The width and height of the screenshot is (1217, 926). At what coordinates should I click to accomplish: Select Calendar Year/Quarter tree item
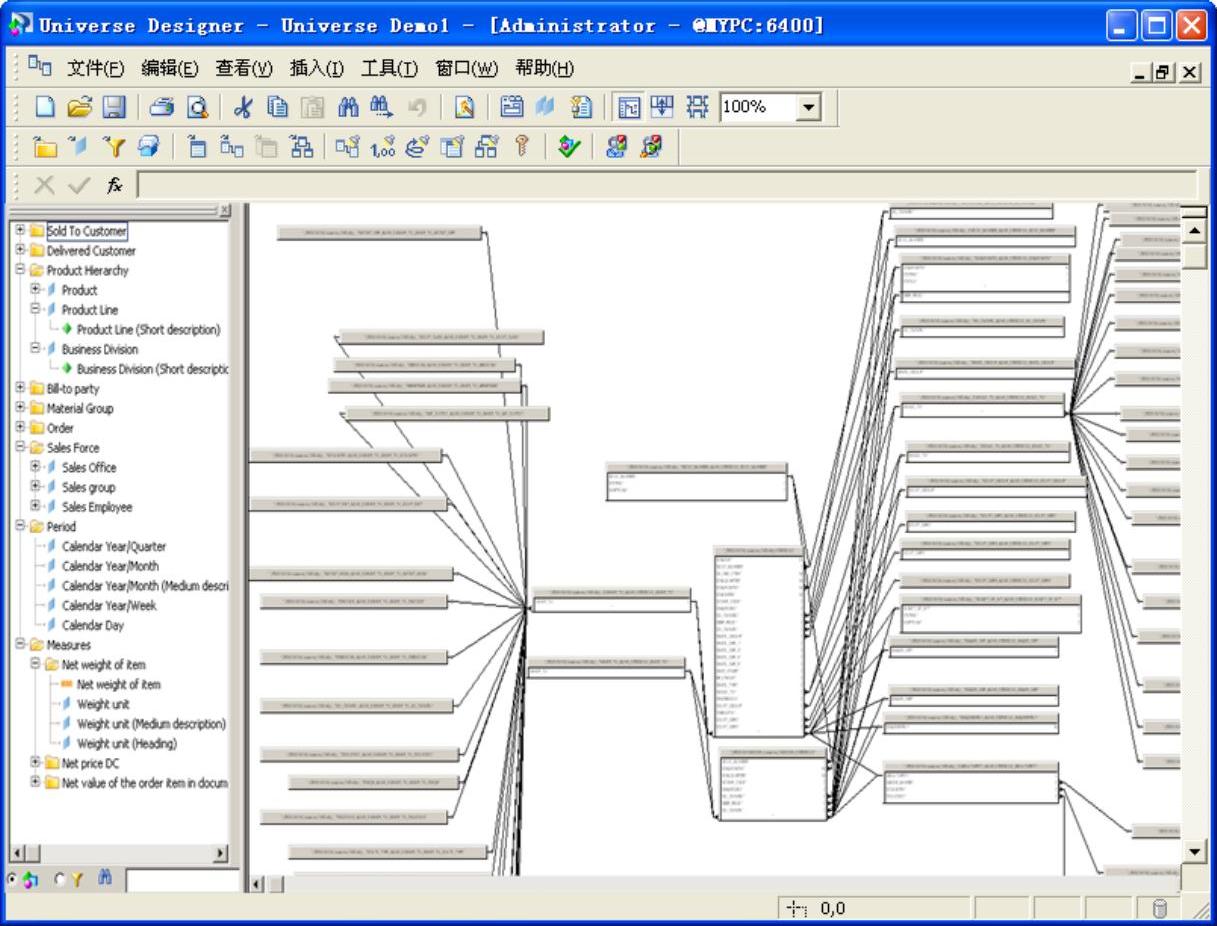point(113,546)
